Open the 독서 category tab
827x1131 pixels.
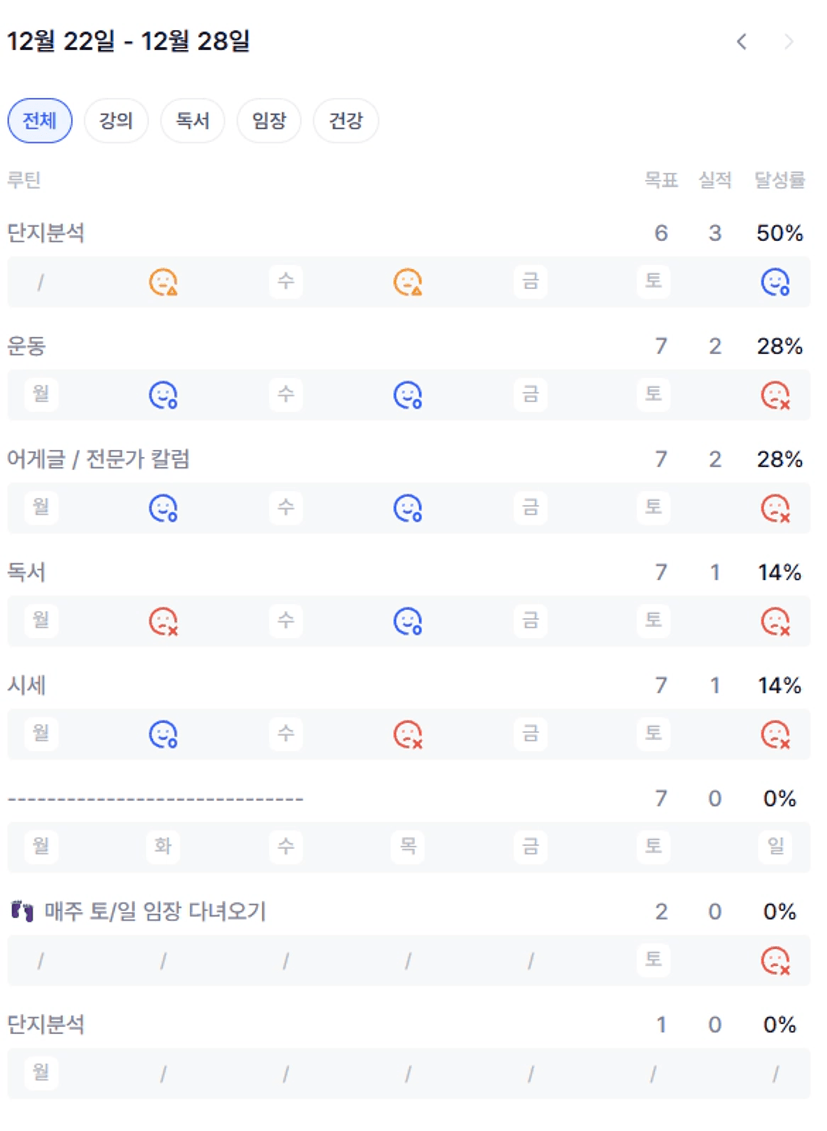coord(193,122)
